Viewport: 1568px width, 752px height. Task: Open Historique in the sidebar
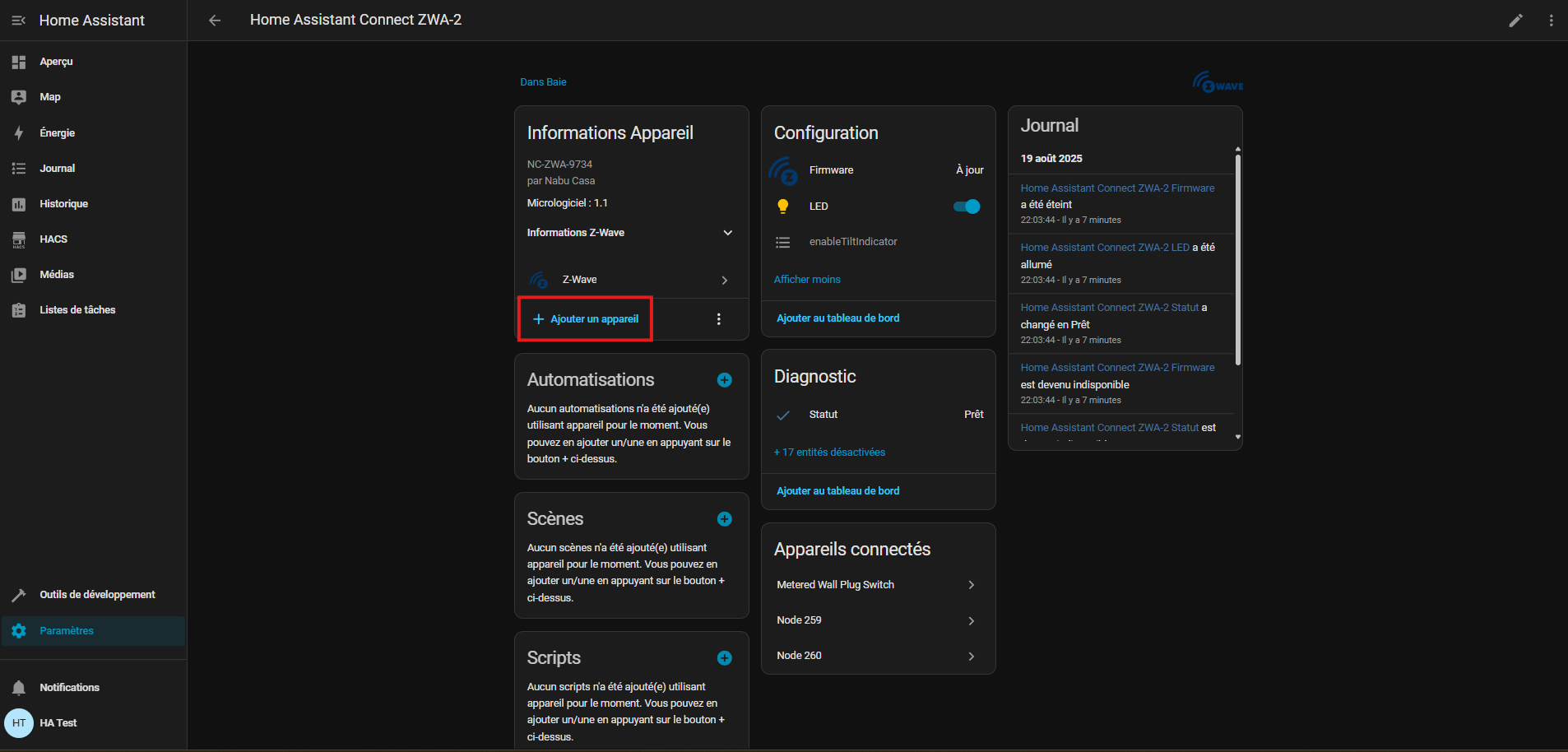coord(93,204)
